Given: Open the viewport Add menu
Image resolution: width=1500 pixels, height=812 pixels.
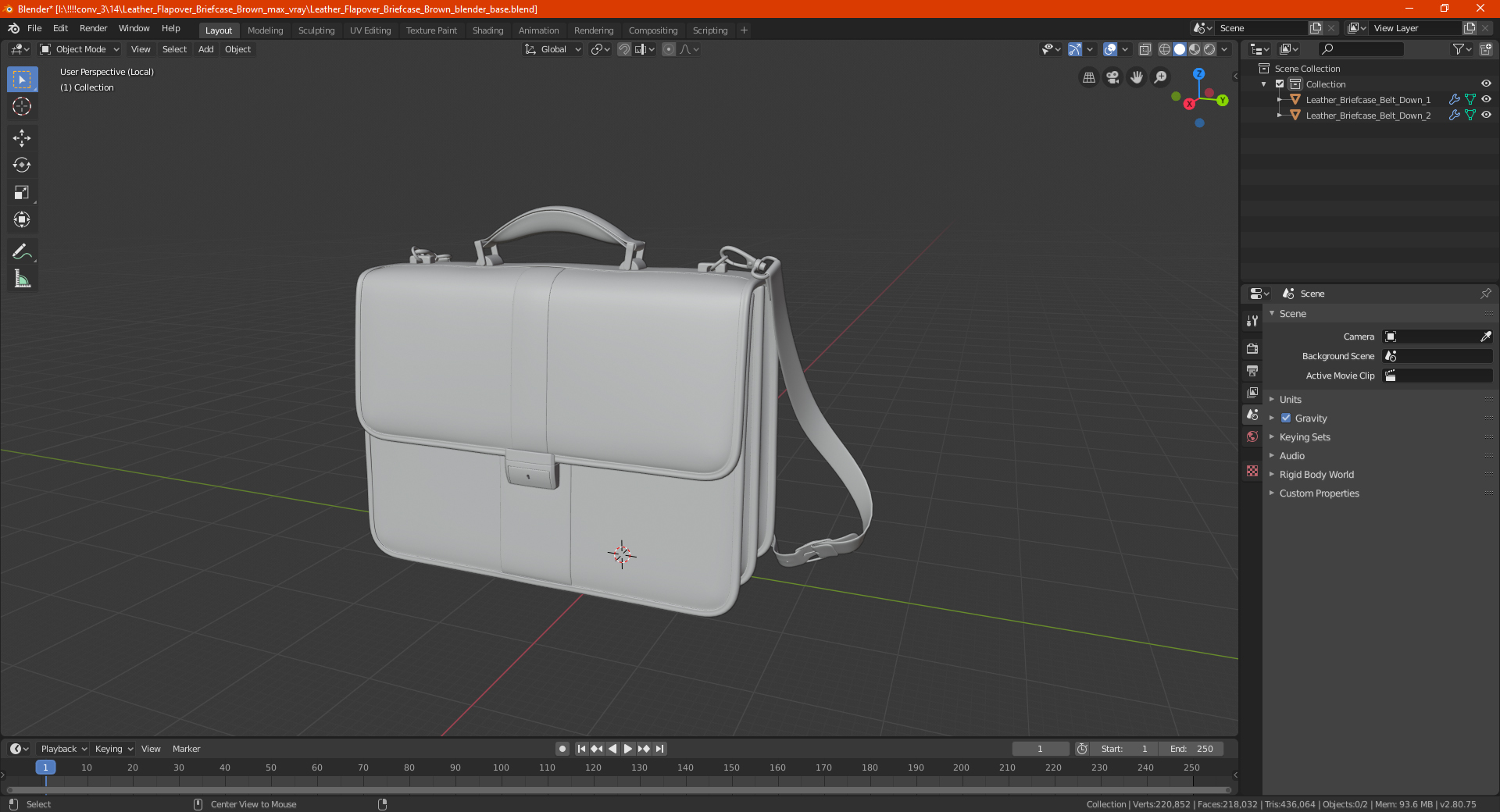Looking at the screenshot, I should click(206, 49).
